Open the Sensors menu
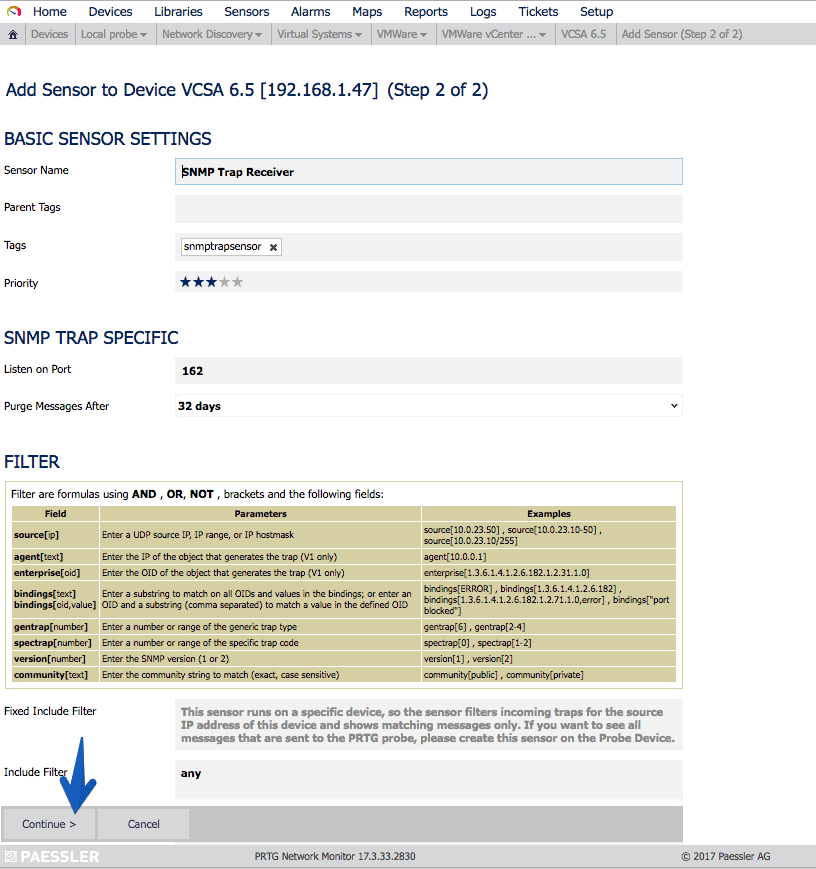Viewport: 816px width, 869px height. 247,12
